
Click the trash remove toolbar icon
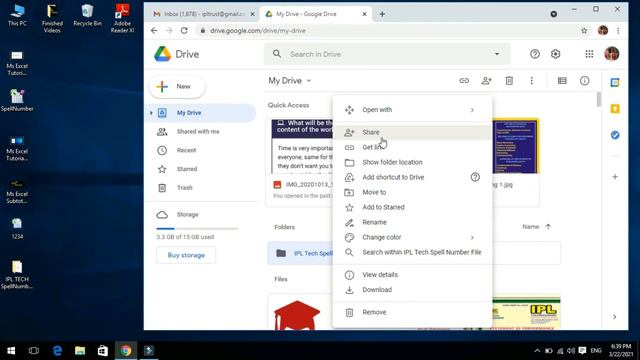click(x=509, y=81)
